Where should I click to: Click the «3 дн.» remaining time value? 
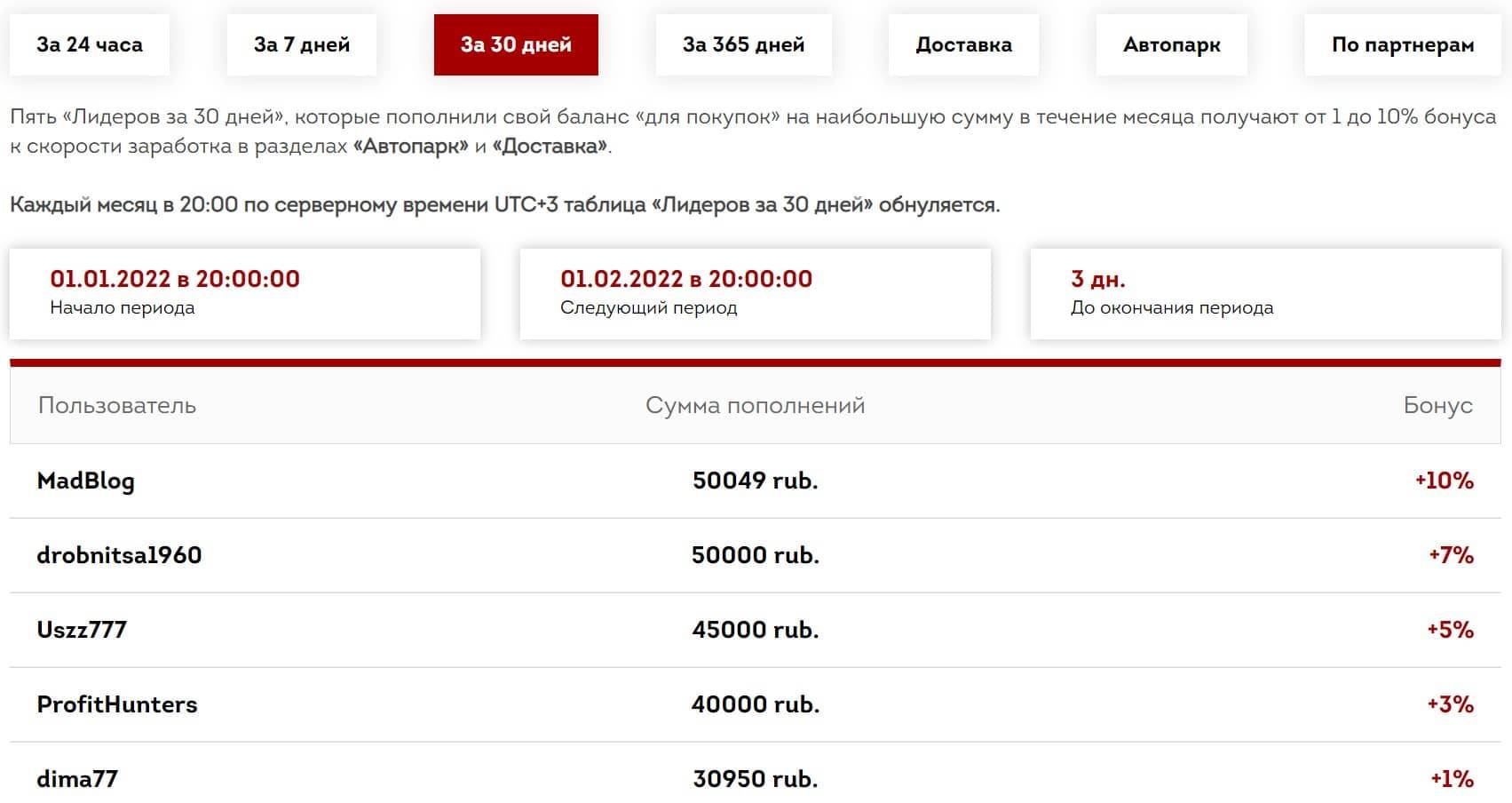tap(1098, 279)
